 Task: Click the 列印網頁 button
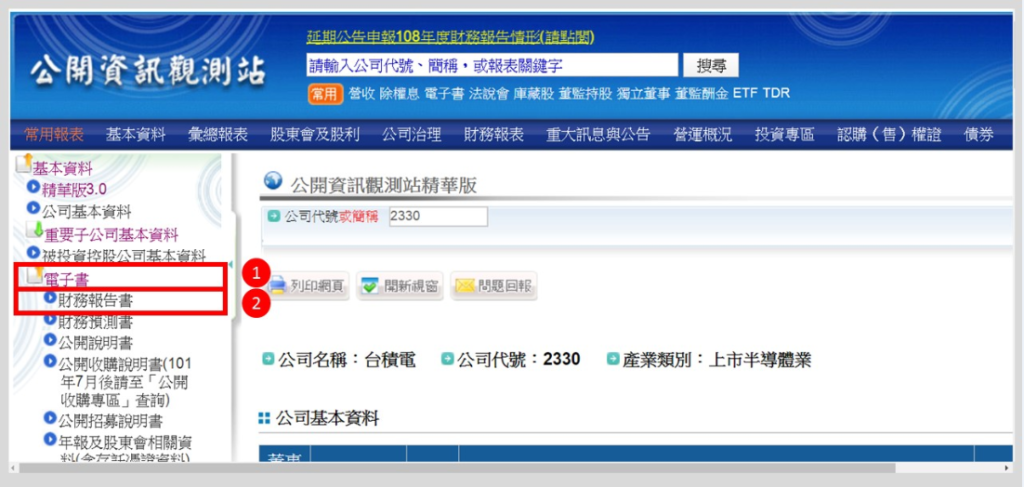click(307, 285)
